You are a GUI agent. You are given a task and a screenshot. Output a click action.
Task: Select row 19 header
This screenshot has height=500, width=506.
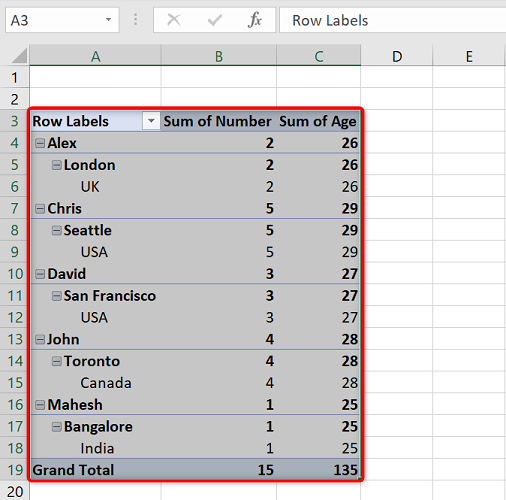[x=15, y=470]
